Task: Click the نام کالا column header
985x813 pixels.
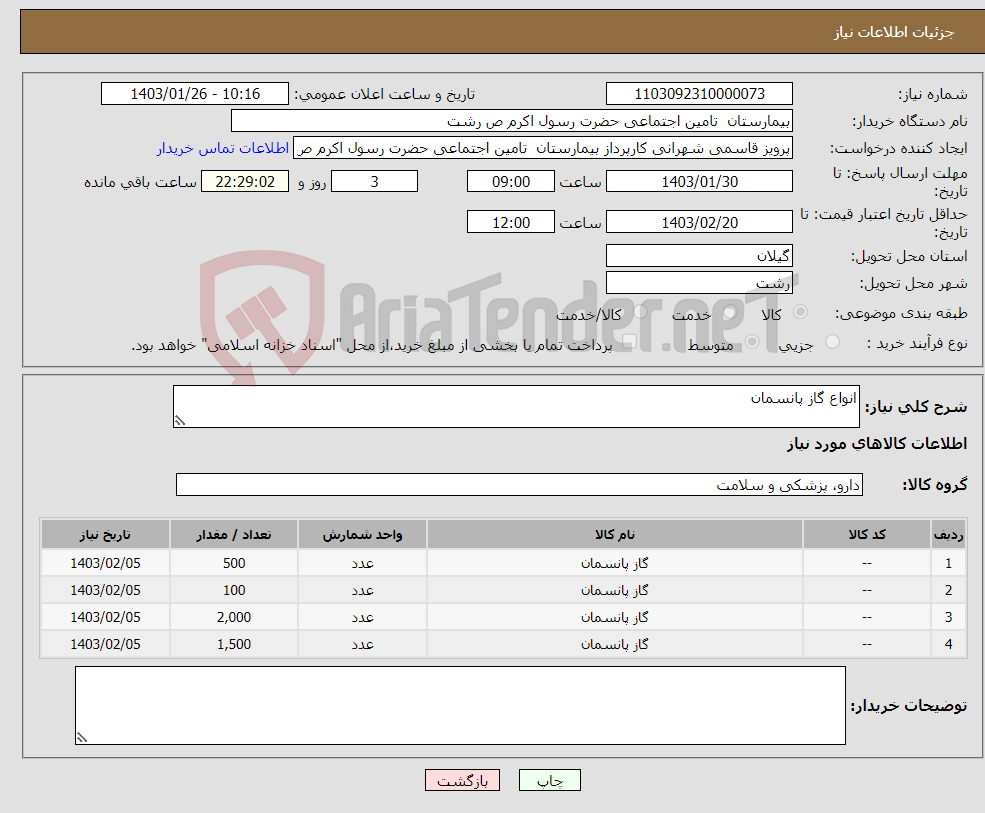Action: tap(615, 535)
